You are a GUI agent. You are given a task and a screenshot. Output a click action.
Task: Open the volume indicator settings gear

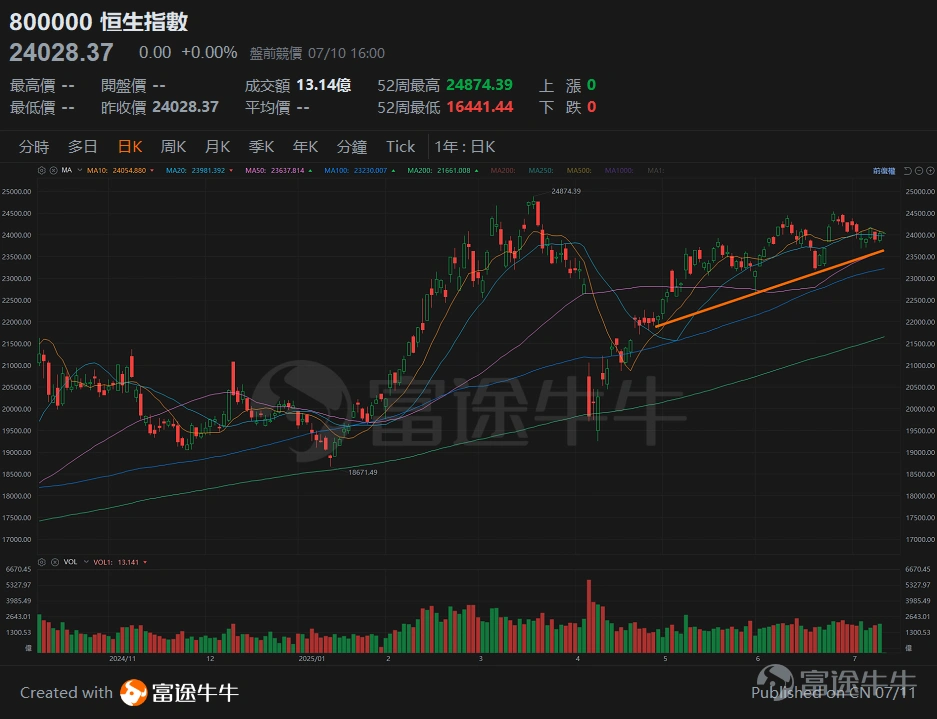[42, 561]
